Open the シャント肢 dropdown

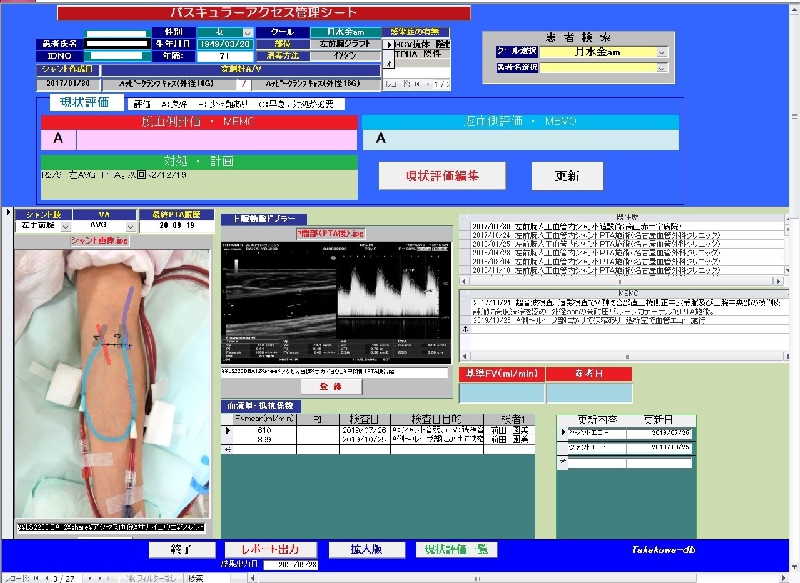66,227
